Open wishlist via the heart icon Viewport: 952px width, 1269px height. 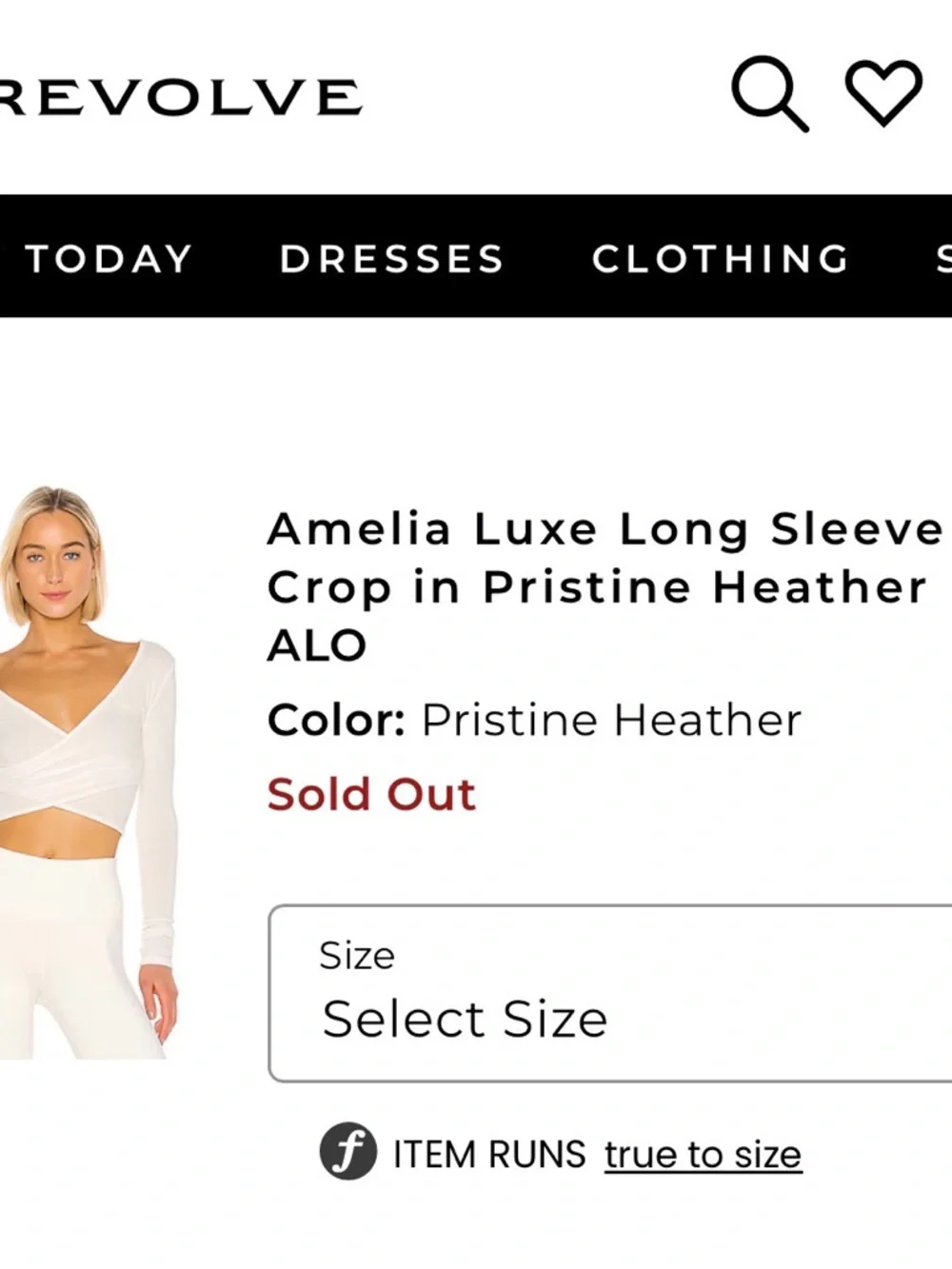[x=884, y=92]
